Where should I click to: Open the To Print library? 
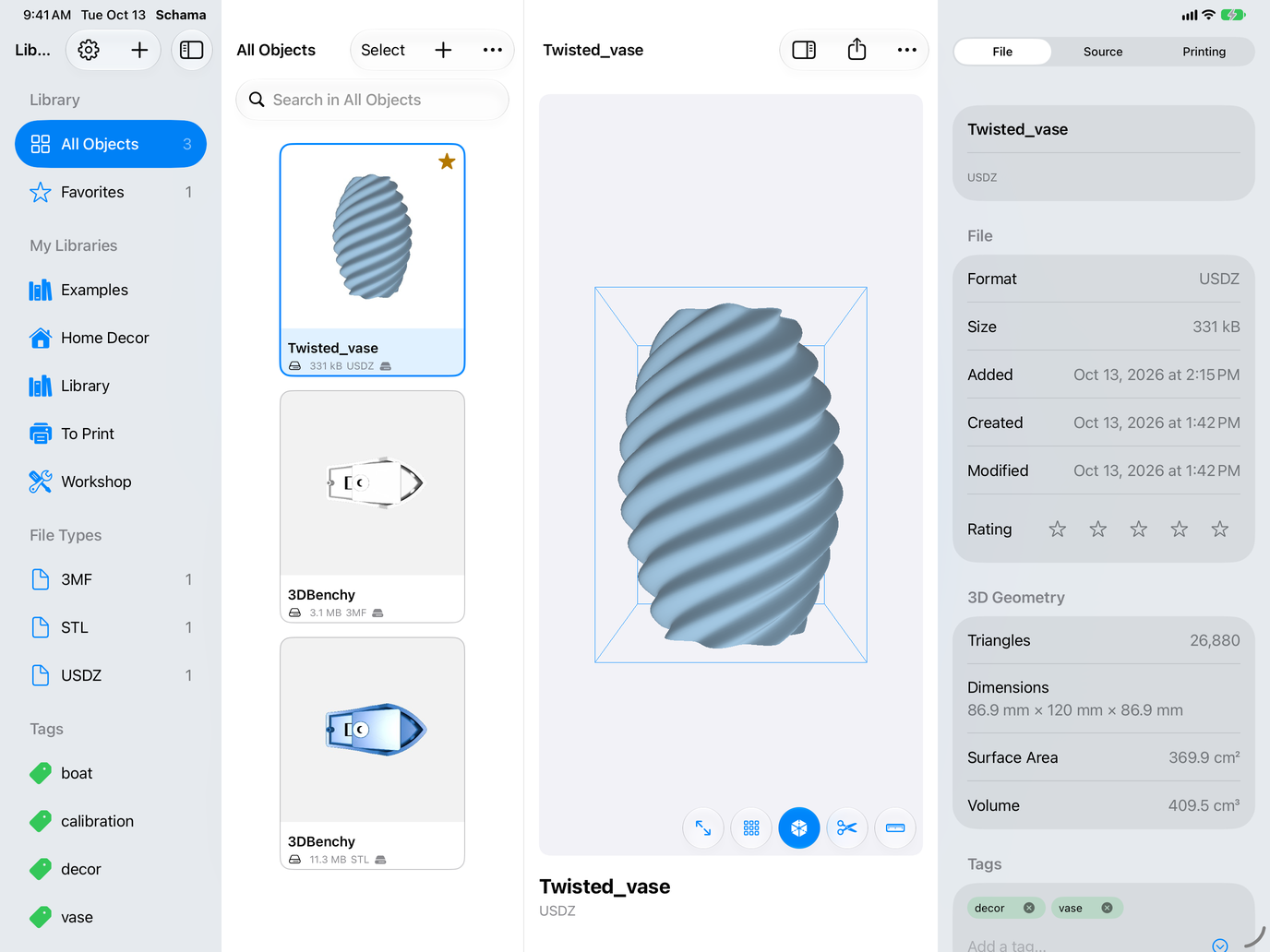[x=111, y=434]
